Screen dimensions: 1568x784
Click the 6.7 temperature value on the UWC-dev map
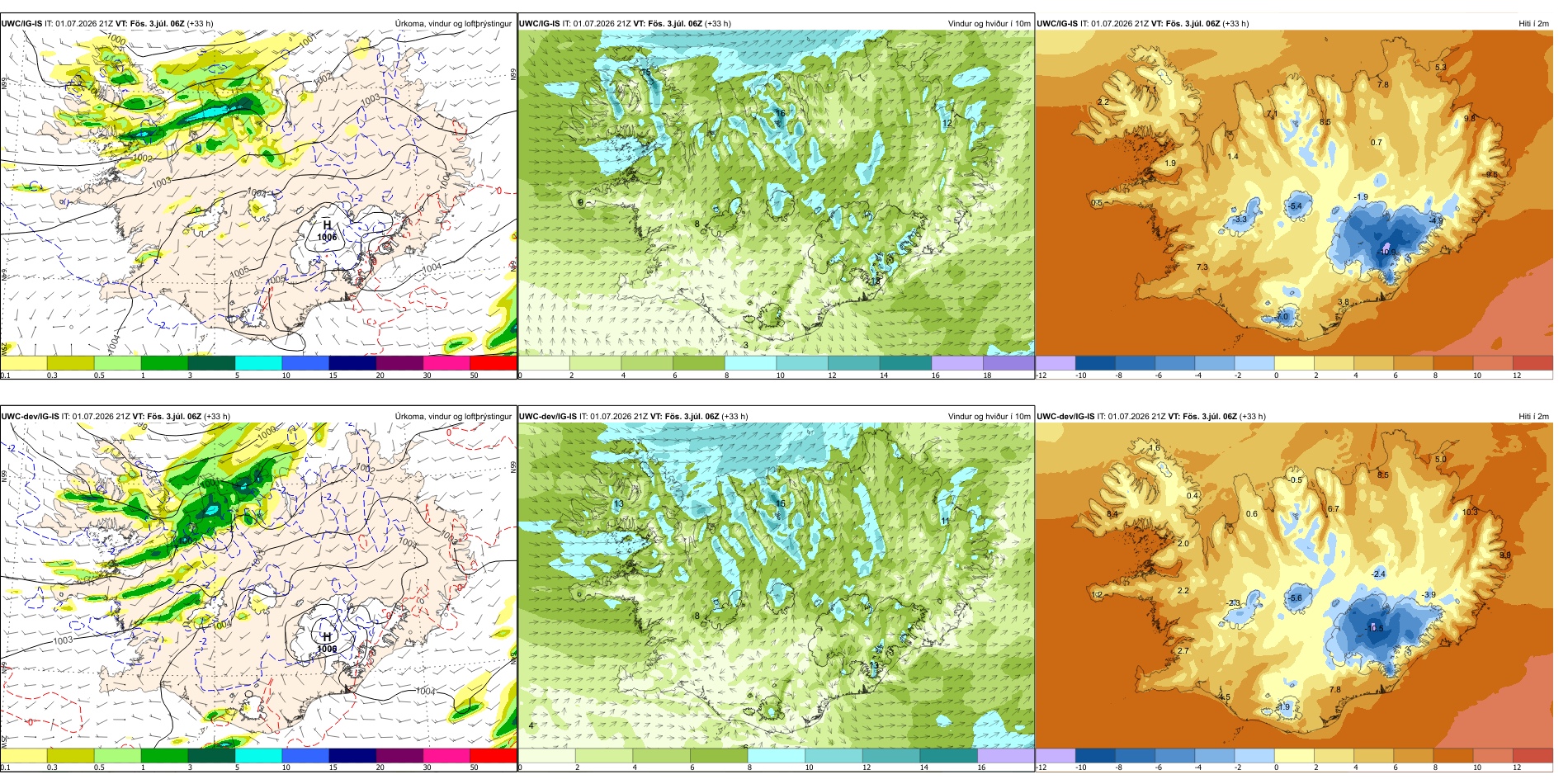pyautogui.click(x=1334, y=509)
